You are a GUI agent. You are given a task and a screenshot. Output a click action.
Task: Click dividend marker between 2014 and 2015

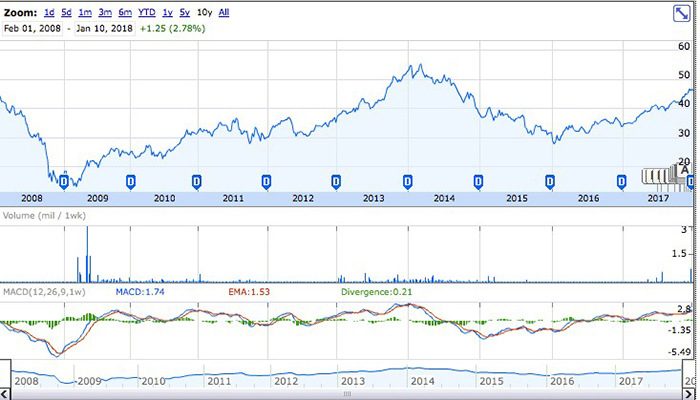[478, 181]
